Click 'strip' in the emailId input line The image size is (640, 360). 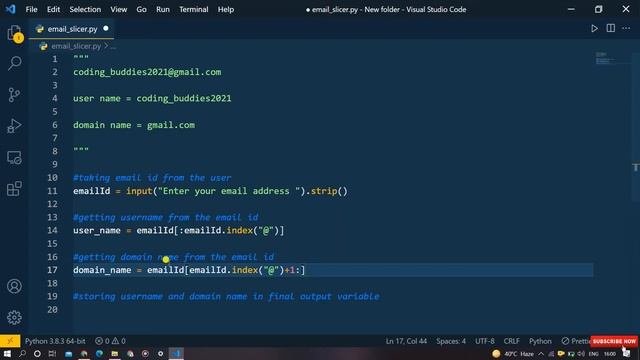(324, 191)
